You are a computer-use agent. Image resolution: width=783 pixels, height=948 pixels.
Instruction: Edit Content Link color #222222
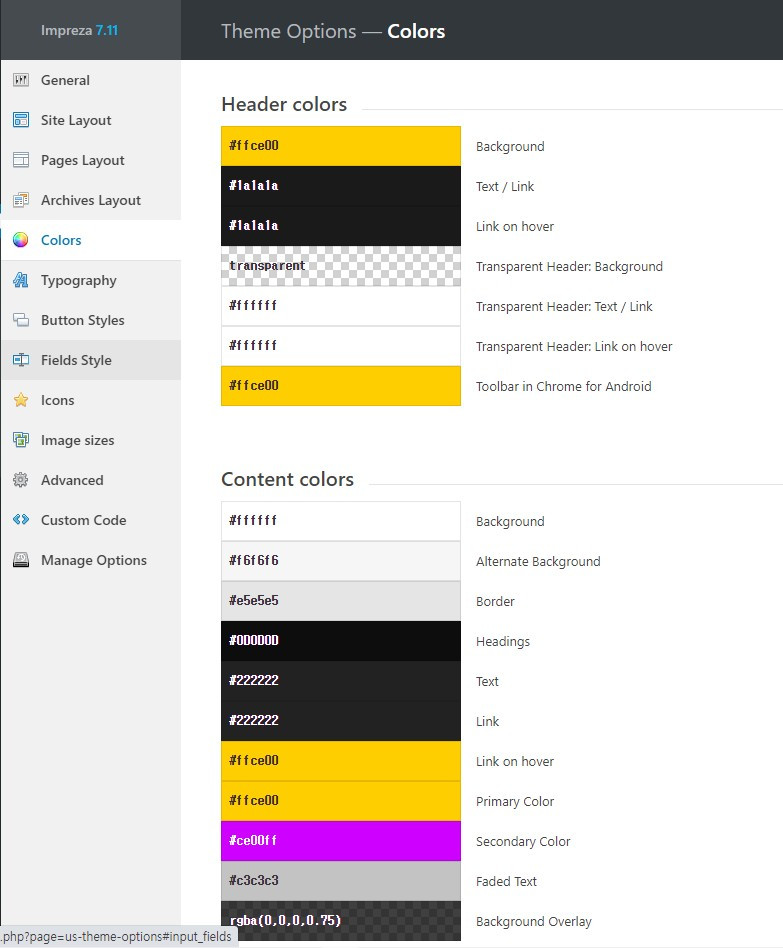pyautogui.click(x=341, y=720)
